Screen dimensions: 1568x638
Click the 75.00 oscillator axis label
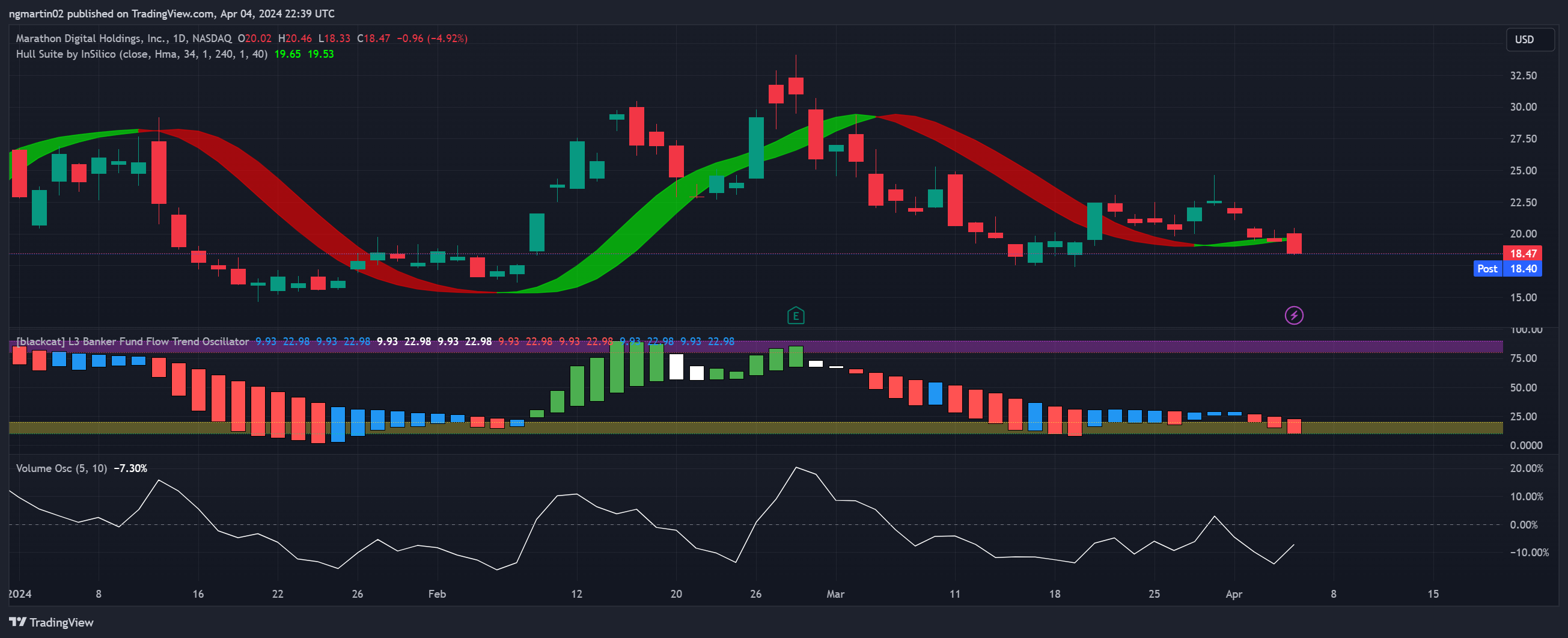[x=1523, y=358]
